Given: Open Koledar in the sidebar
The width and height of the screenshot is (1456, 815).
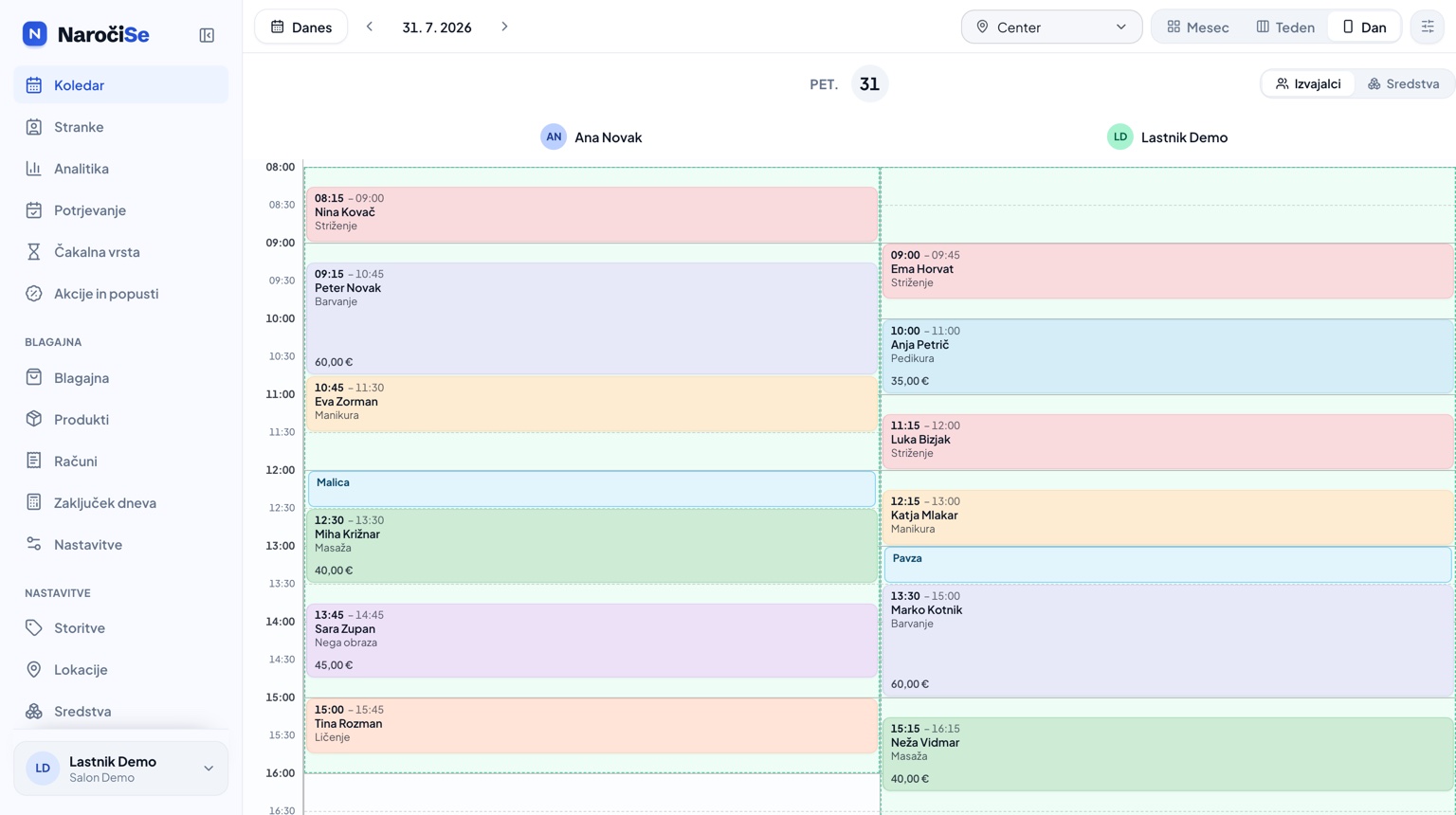Looking at the screenshot, I should [121, 85].
